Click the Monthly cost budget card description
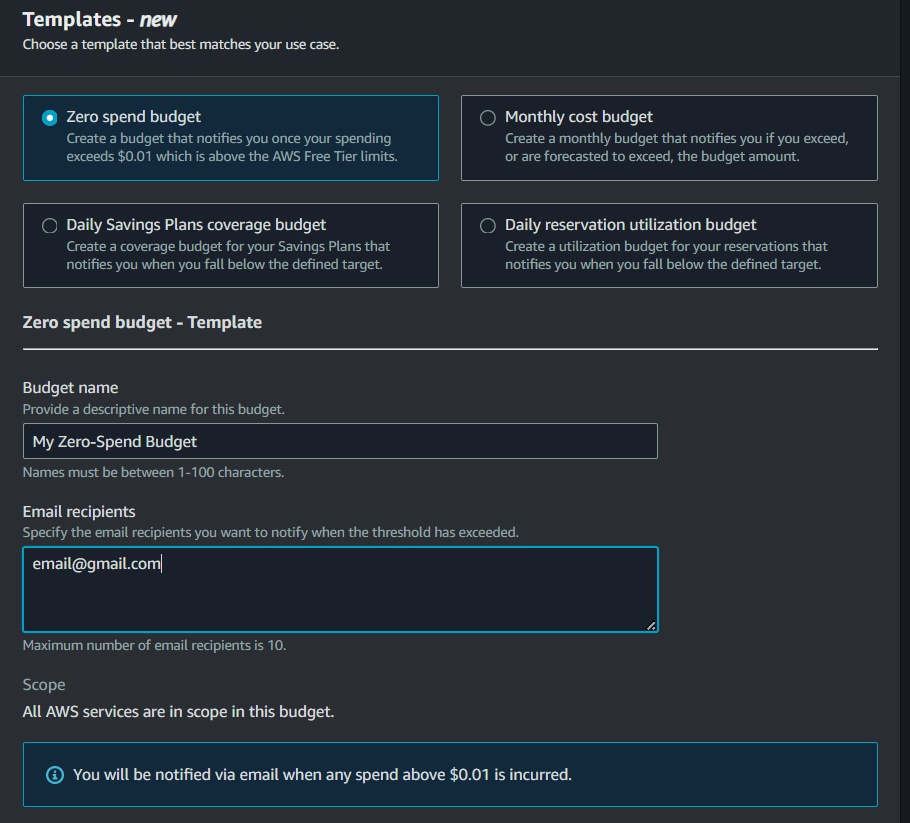The height and width of the screenshot is (823, 910). [676, 147]
